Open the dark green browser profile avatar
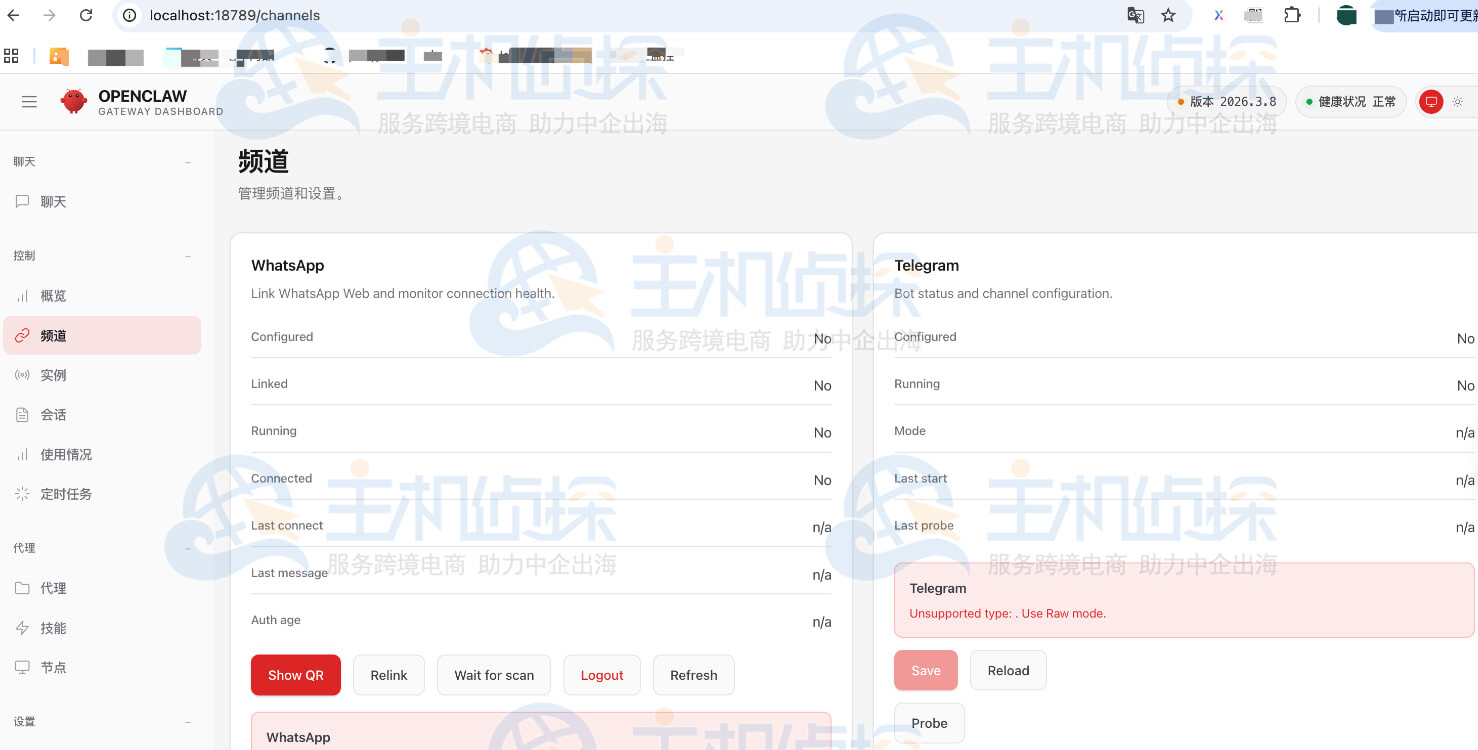 click(1347, 15)
